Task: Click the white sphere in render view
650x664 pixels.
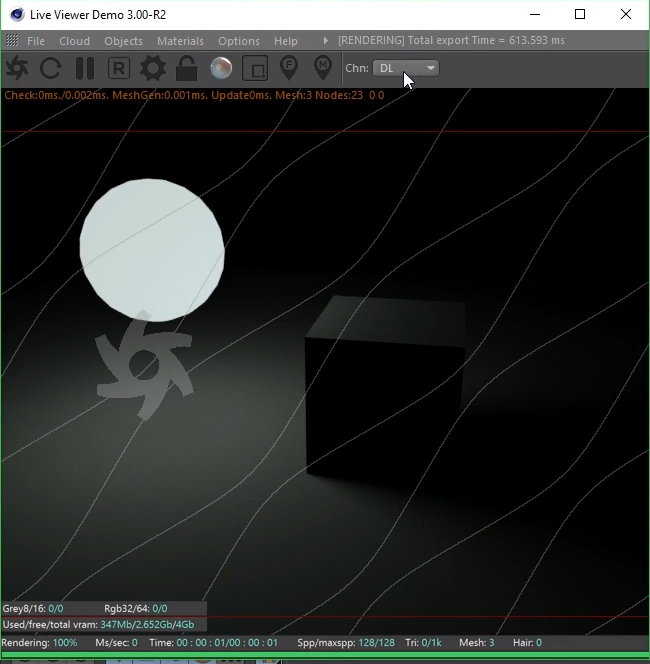Action: coord(152,250)
